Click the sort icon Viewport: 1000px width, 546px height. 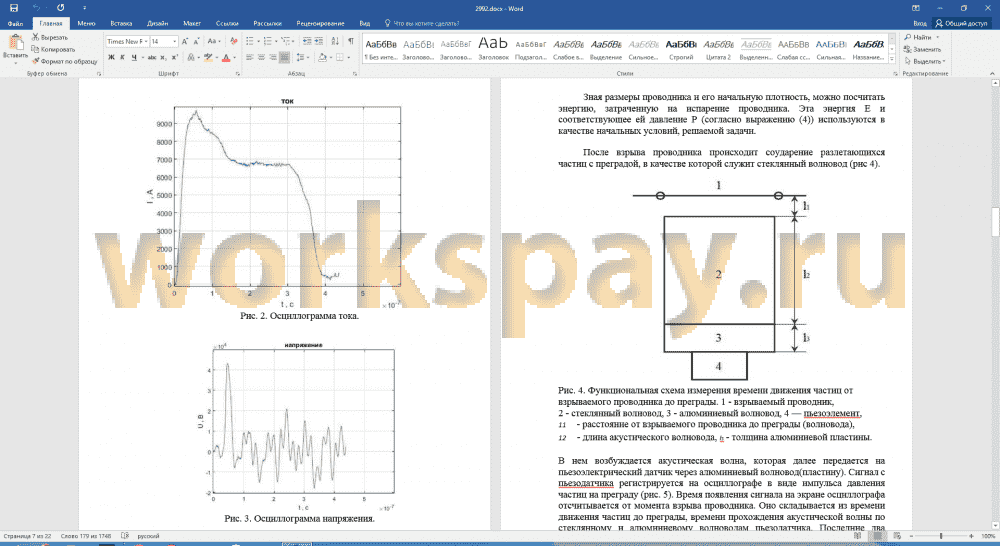[x=335, y=41]
